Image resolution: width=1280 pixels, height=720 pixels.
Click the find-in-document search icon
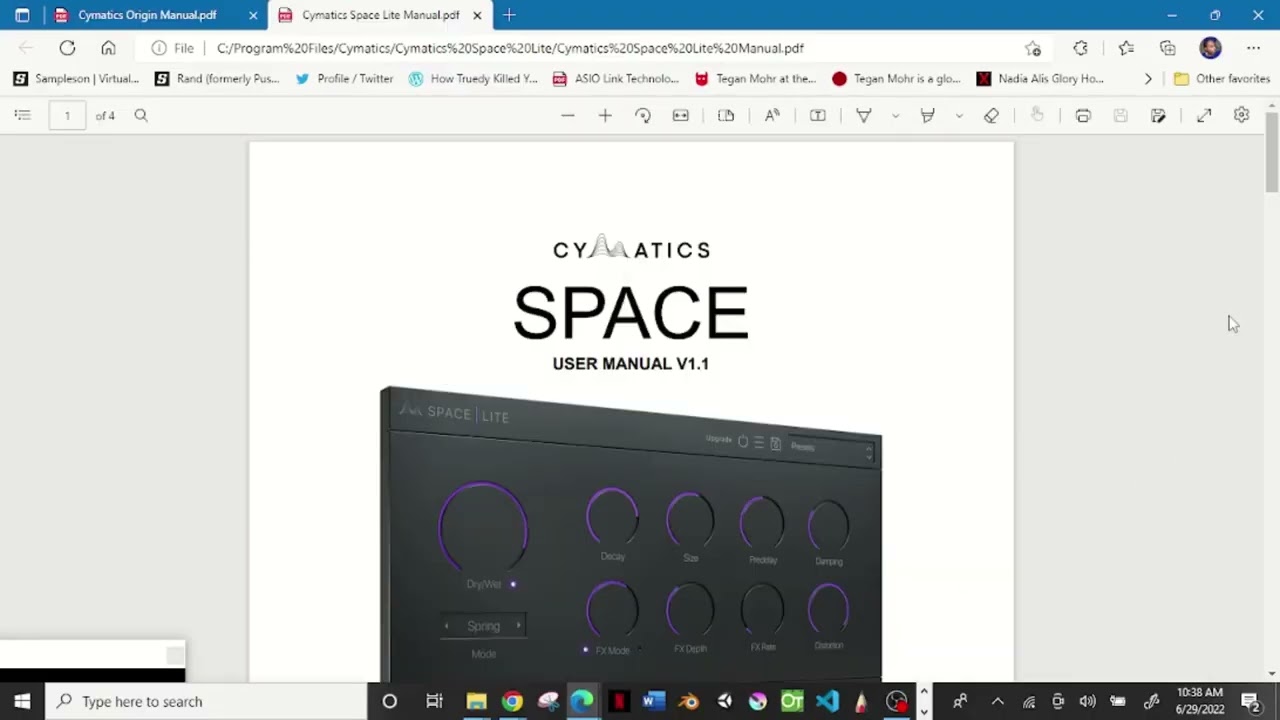click(x=141, y=116)
